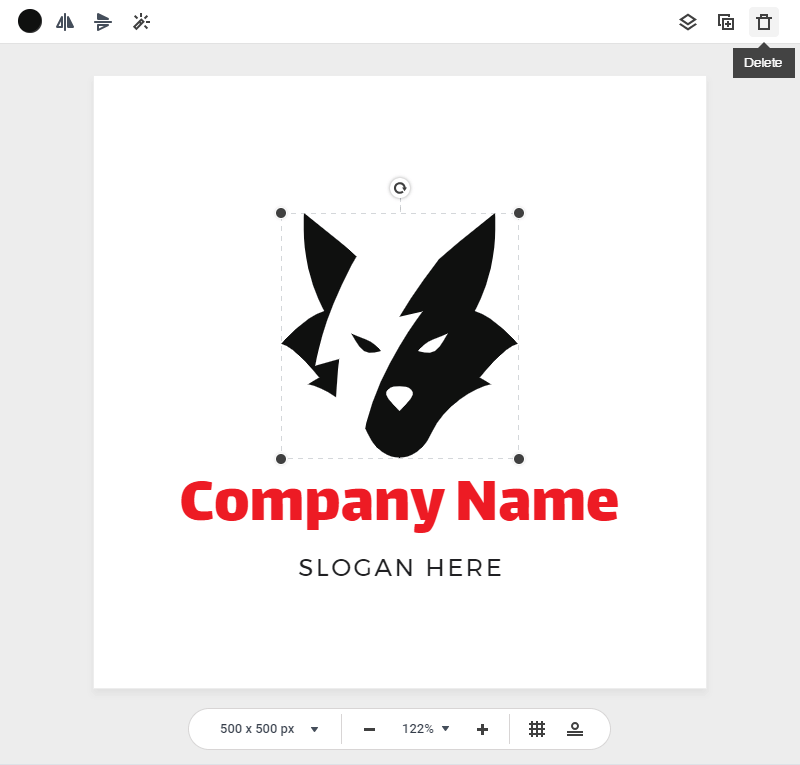The image size is (800, 765).
Task: Open the 122% zoom level dropdown
Action: (x=426, y=729)
